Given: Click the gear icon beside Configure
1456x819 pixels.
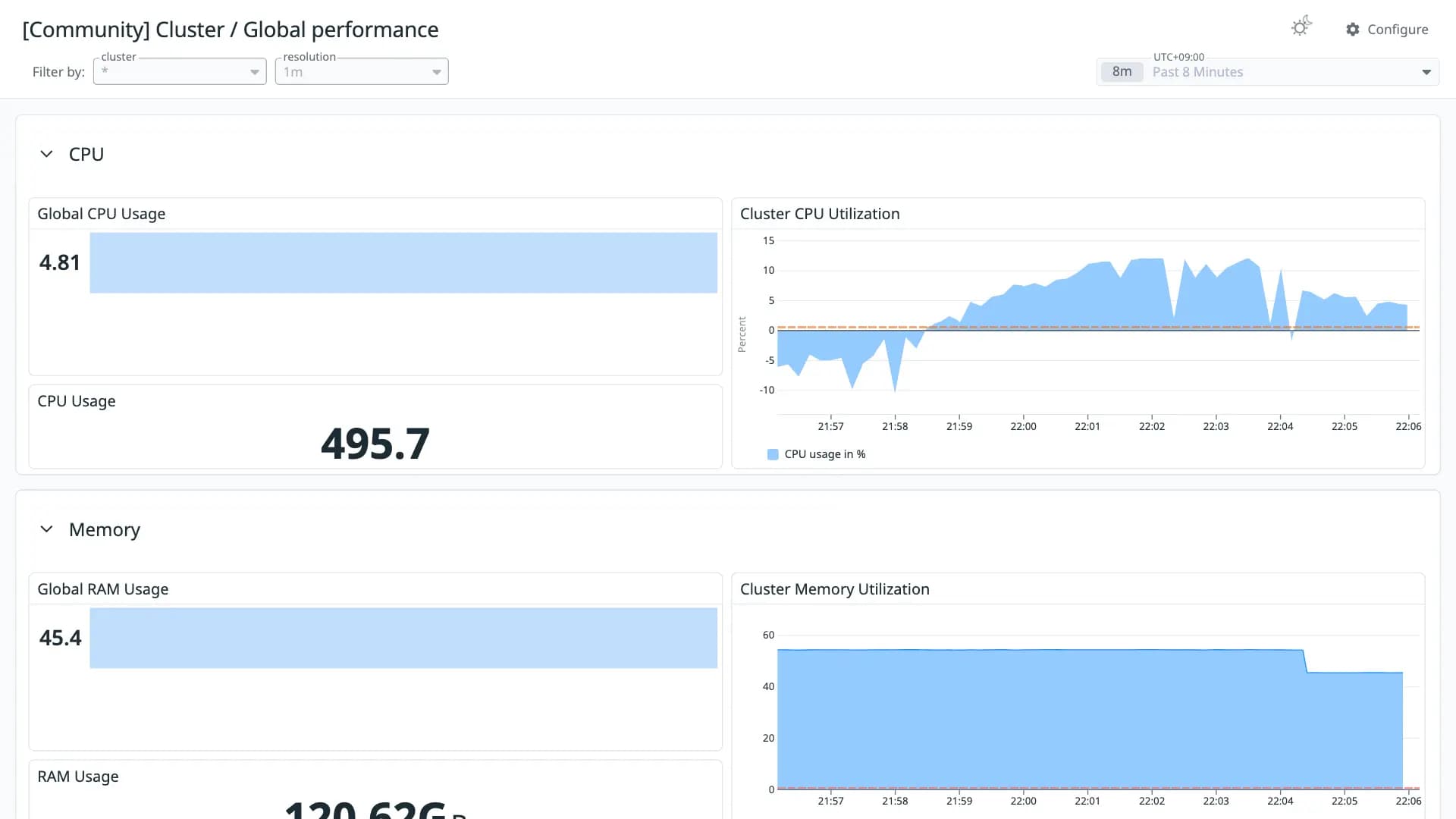Looking at the screenshot, I should pyautogui.click(x=1353, y=29).
